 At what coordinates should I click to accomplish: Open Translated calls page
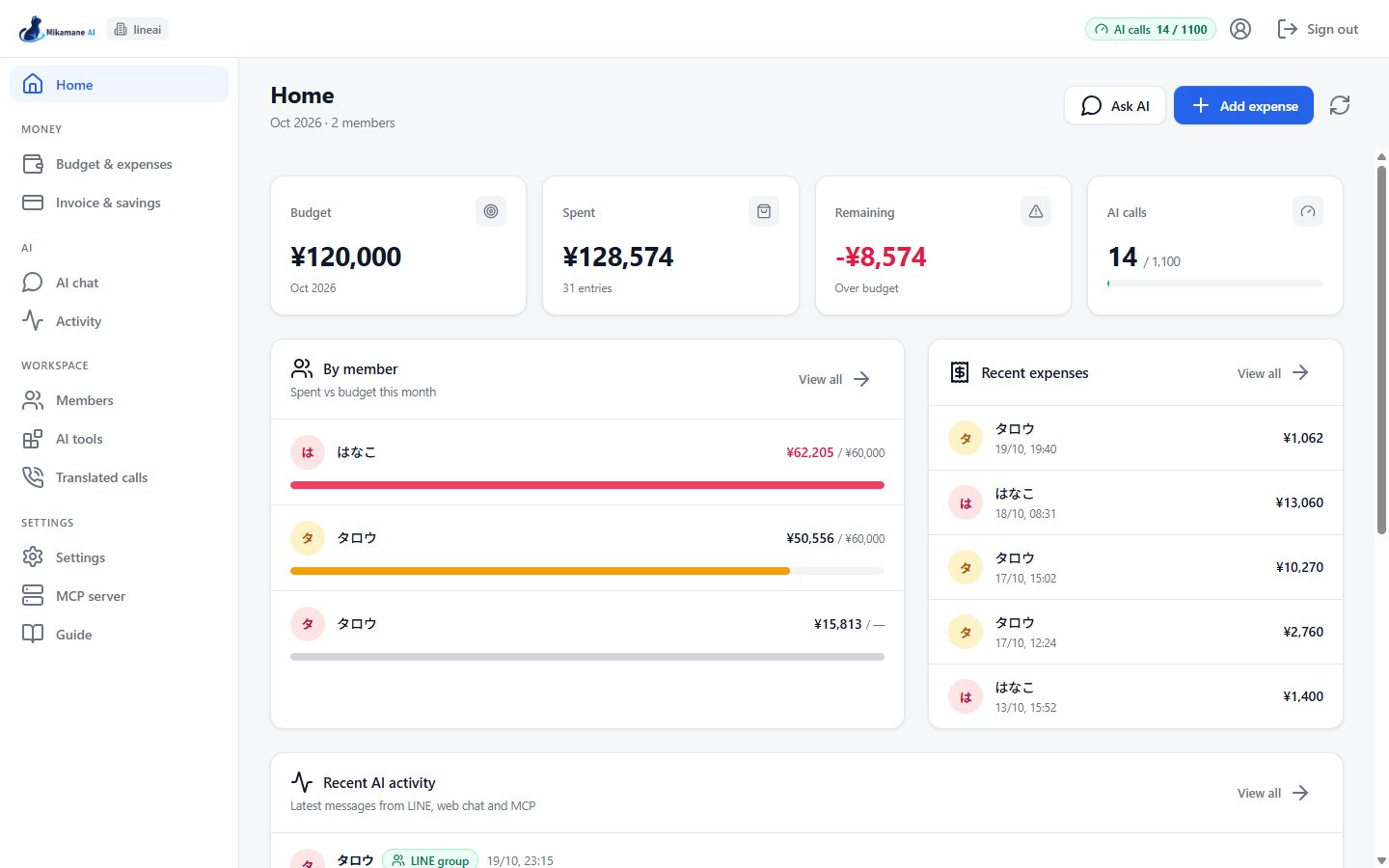click(119, 477)
